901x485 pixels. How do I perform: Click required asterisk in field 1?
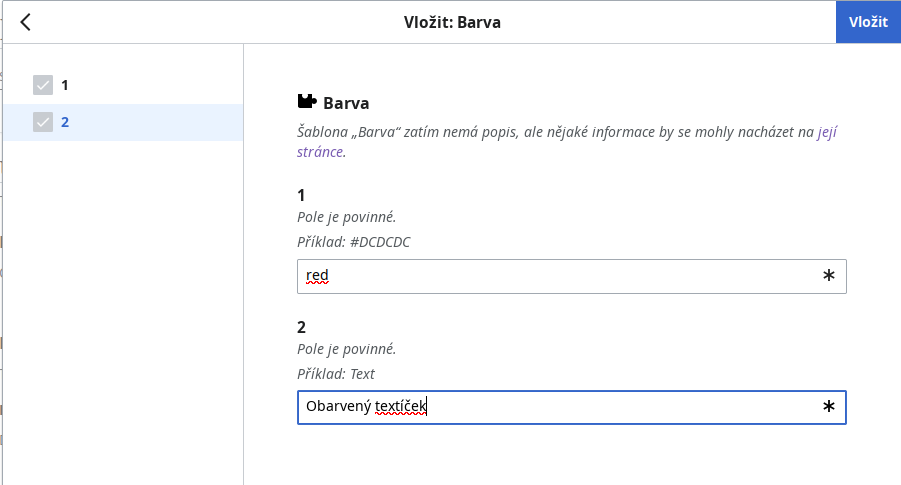(x=828, y=276)
